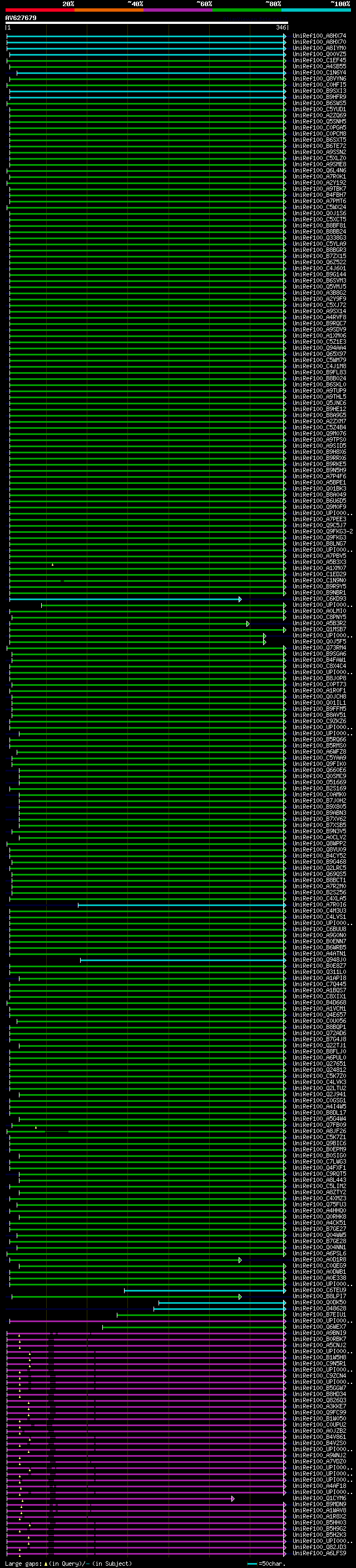Click the orange ~40% legend segment
This screenshot has width=356, height=1568.
point(109,10)
